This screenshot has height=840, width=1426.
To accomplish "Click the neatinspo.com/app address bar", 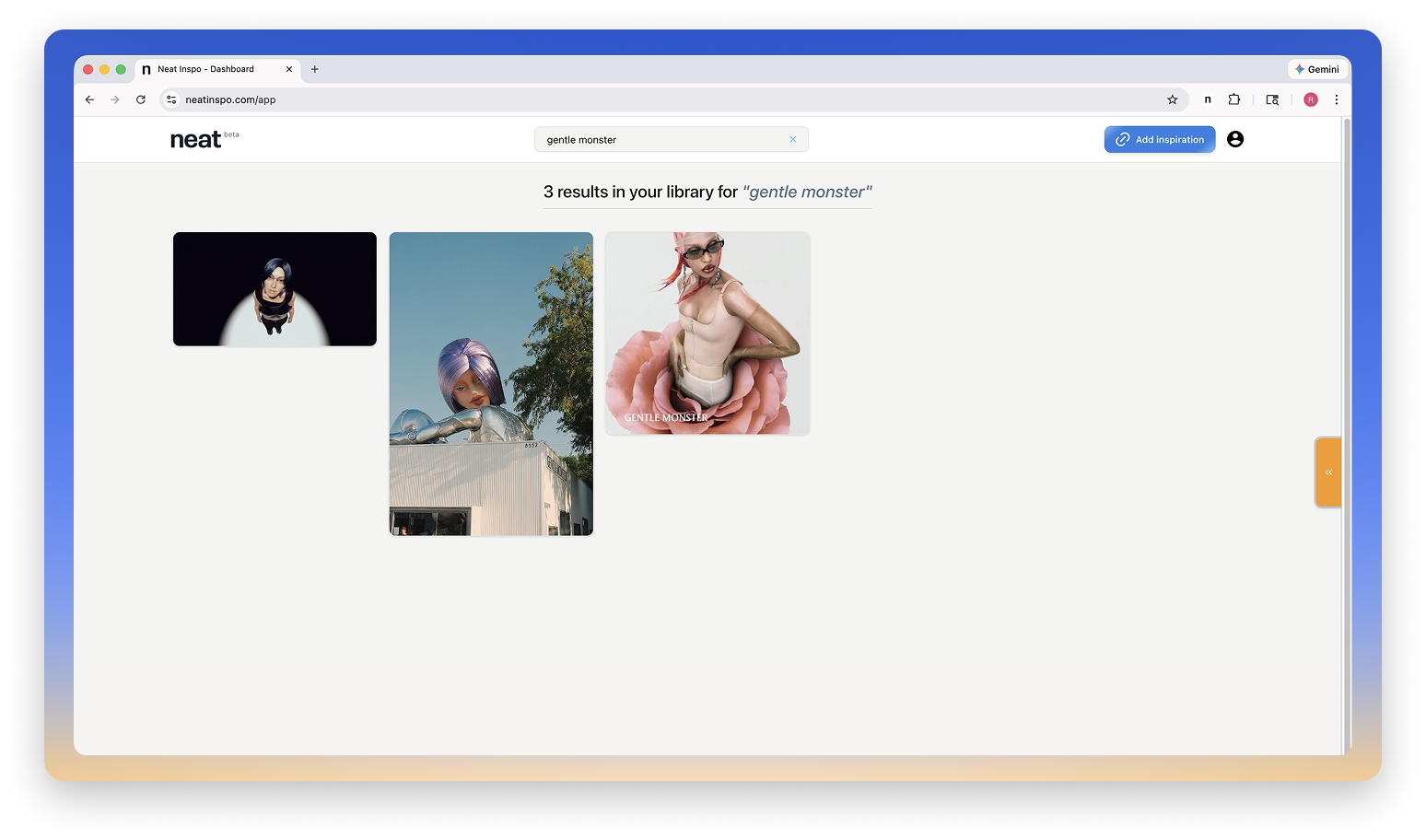I will (672, 99).
